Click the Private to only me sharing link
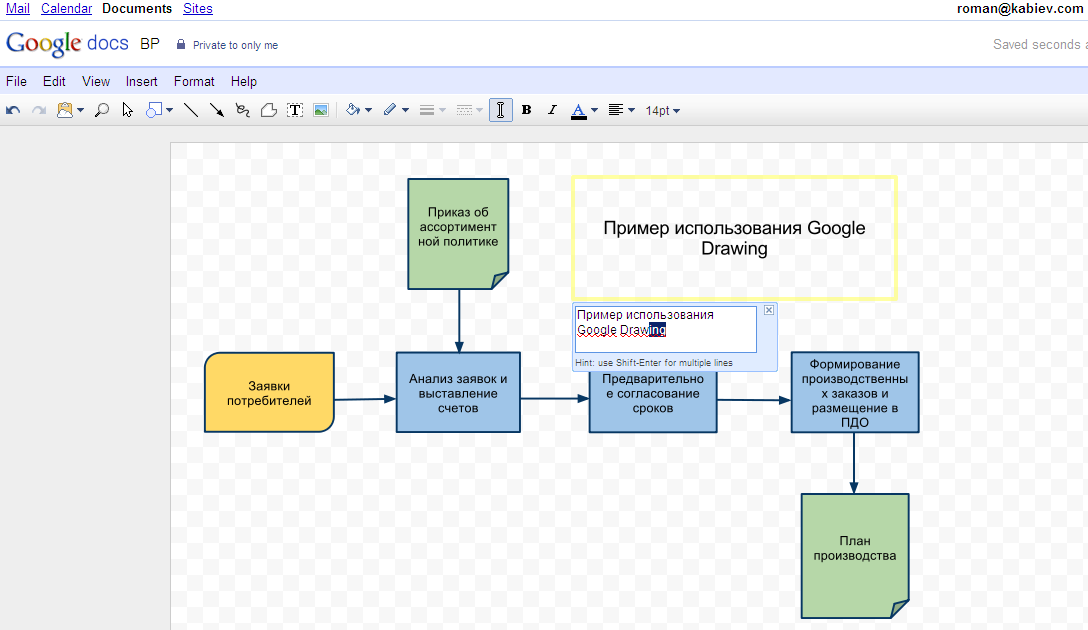The height and width of the screenshot is (630, 1088). [x=235, y=45]
